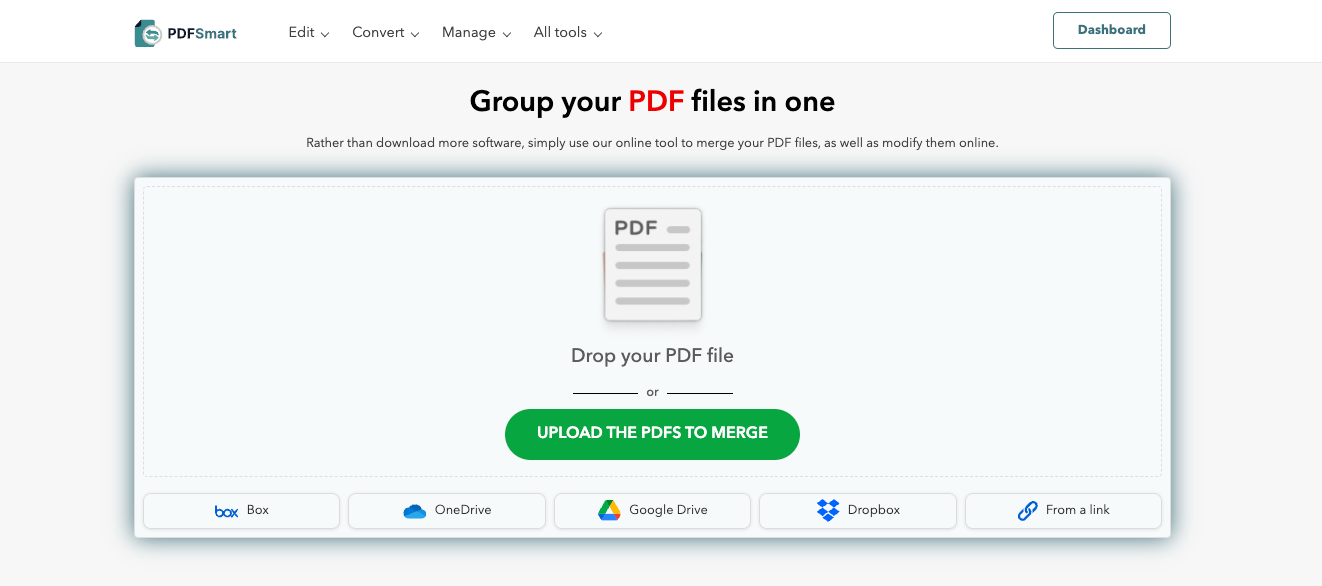Open the All tools menu
Viewport: 1322px width, 586px height.
click(561, 32)
